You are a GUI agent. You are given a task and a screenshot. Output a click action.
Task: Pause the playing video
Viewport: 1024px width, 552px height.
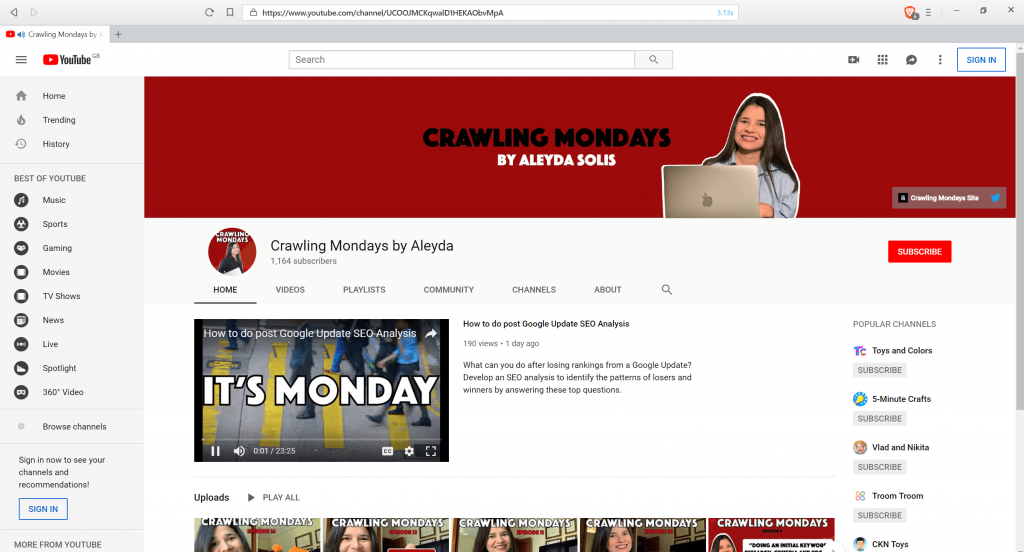tap(215, 451)
